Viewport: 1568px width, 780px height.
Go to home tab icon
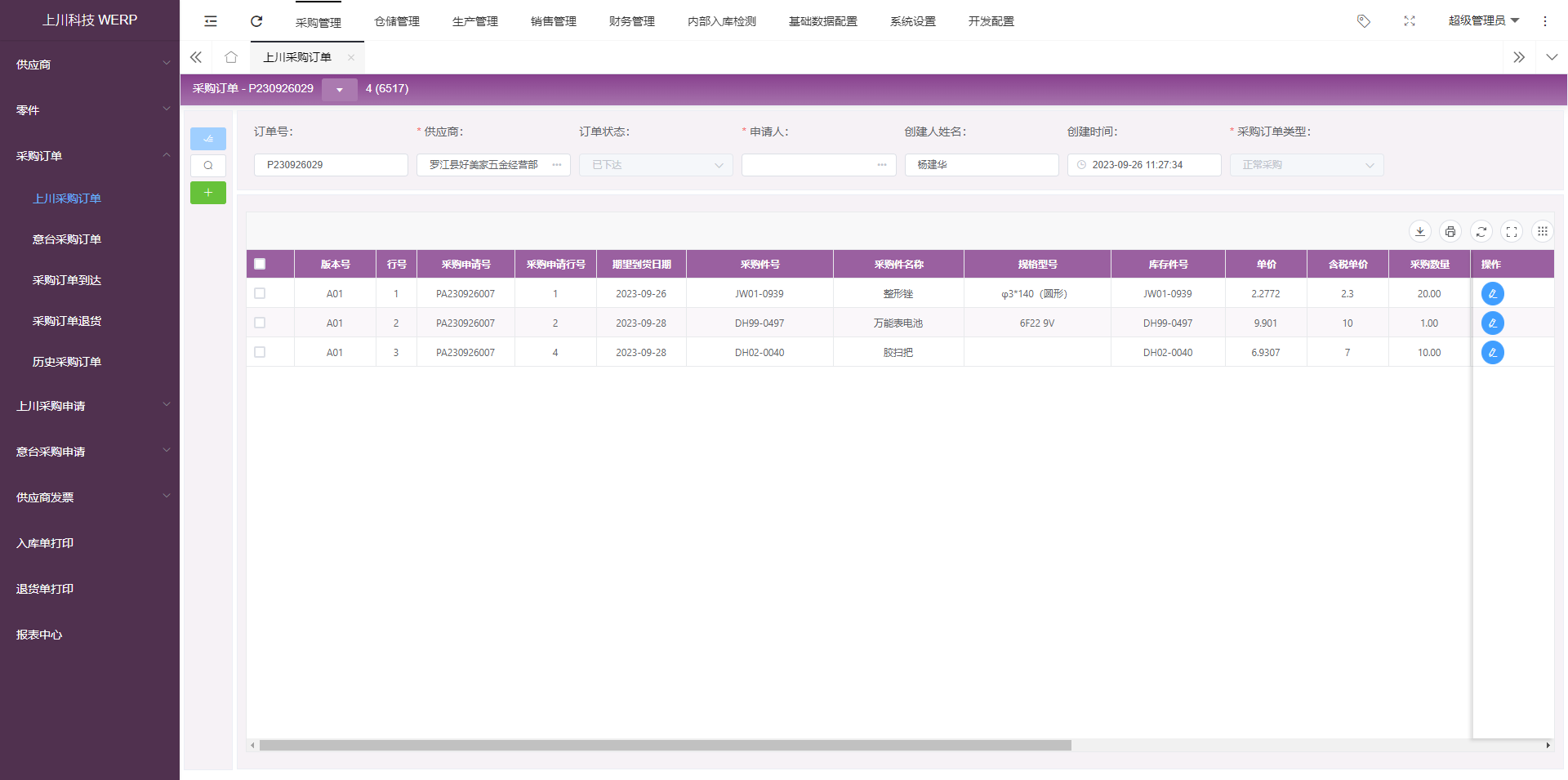231,57
